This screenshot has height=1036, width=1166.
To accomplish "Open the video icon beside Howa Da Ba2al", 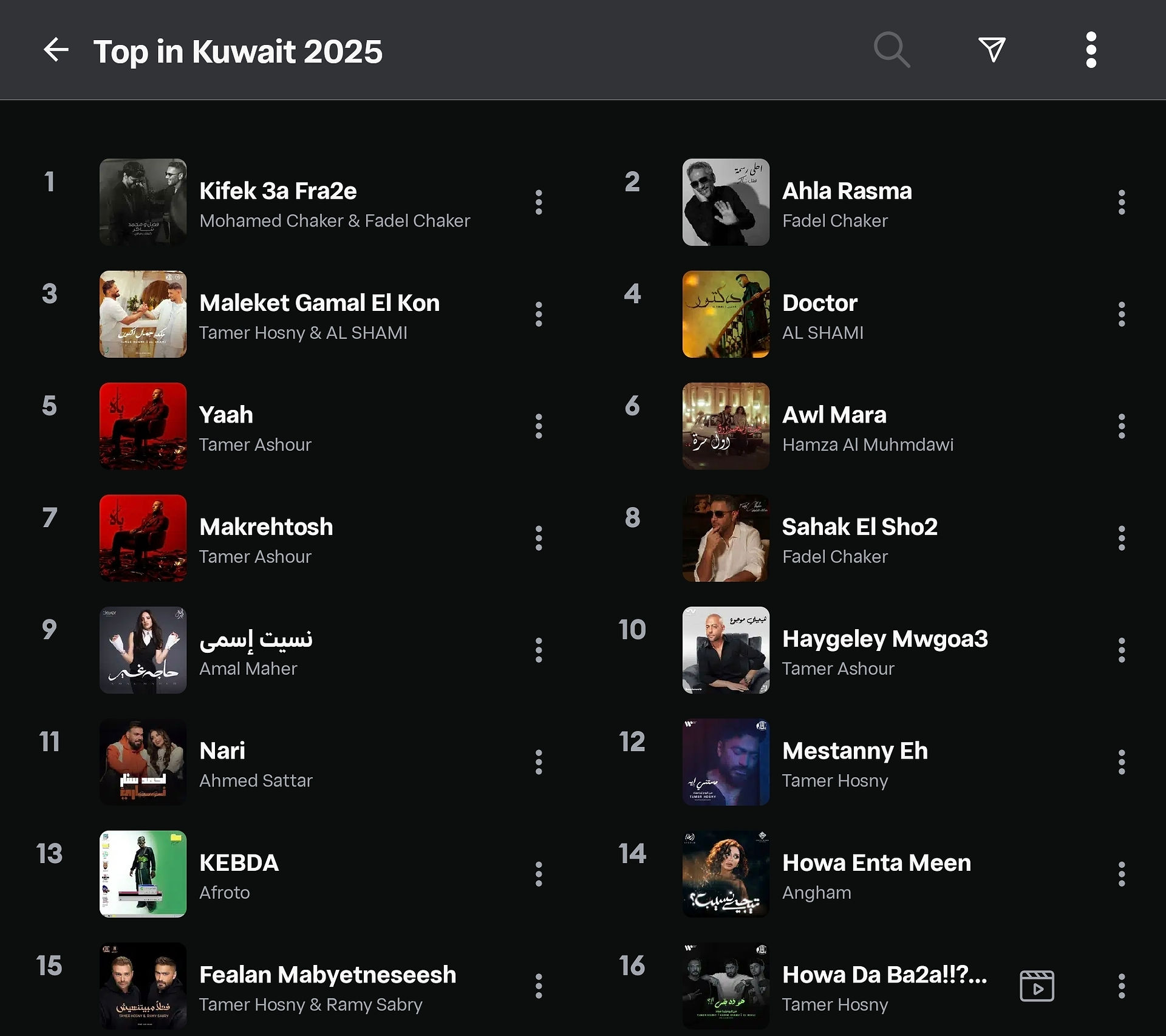I will 1037,986.
